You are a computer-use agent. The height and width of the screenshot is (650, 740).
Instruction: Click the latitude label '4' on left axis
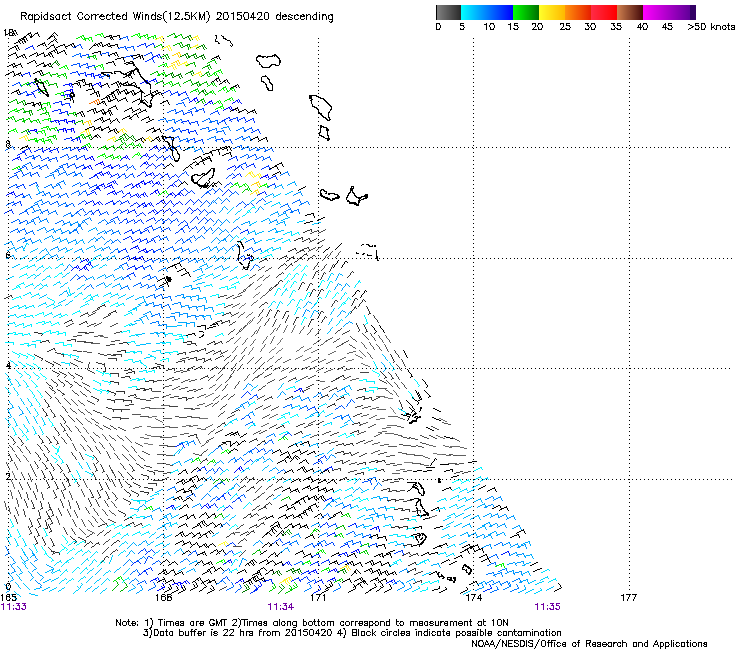point(8,365)
